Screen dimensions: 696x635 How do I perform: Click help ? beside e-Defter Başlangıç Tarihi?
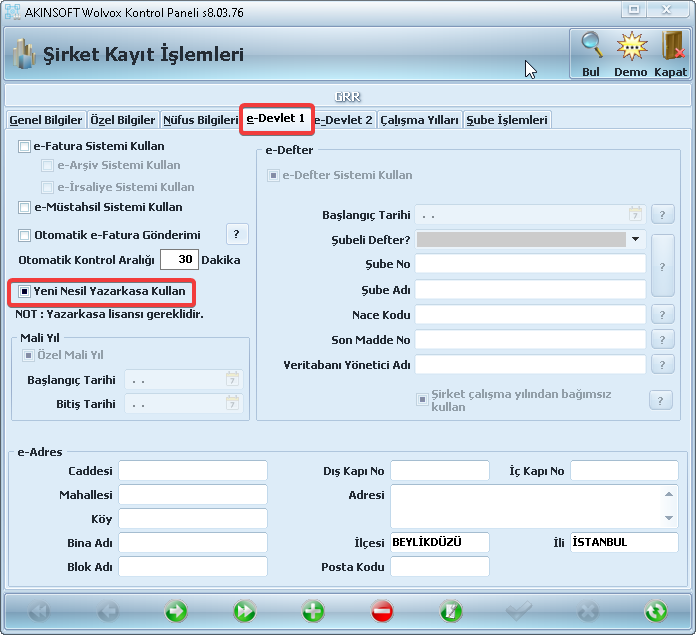662,215
